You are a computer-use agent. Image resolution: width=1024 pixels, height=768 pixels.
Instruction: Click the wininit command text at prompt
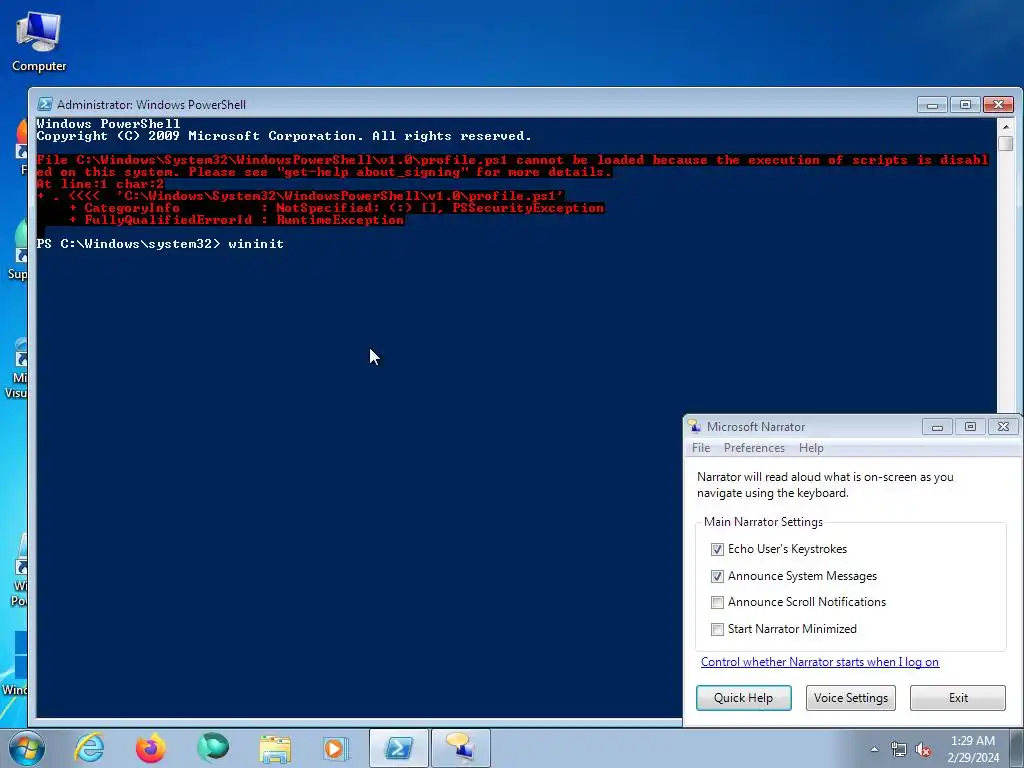pos(256,244)
